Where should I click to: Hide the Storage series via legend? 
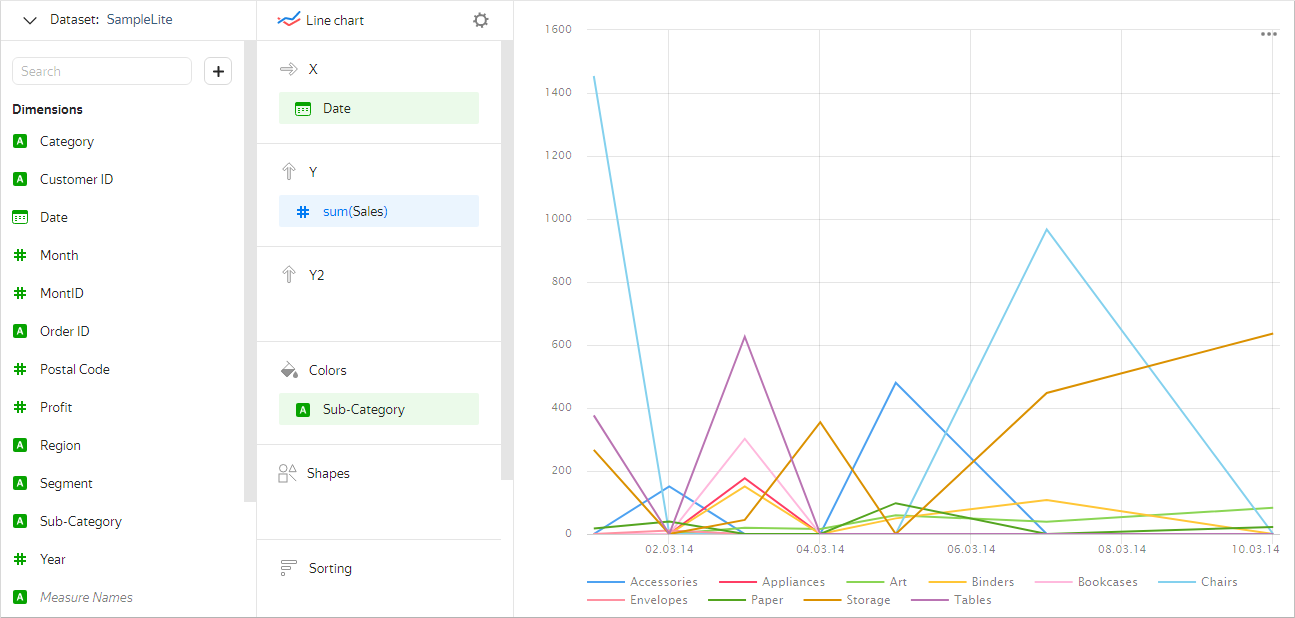pos(867,600)
